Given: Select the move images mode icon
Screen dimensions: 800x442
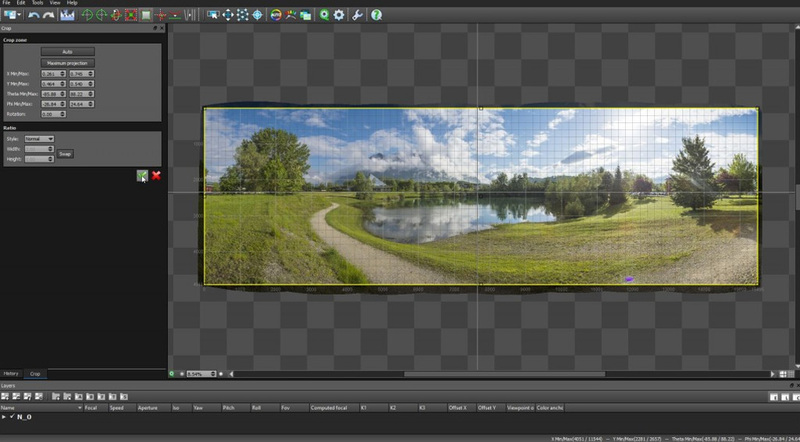Looking at the screenshot, I should [213, 15].
